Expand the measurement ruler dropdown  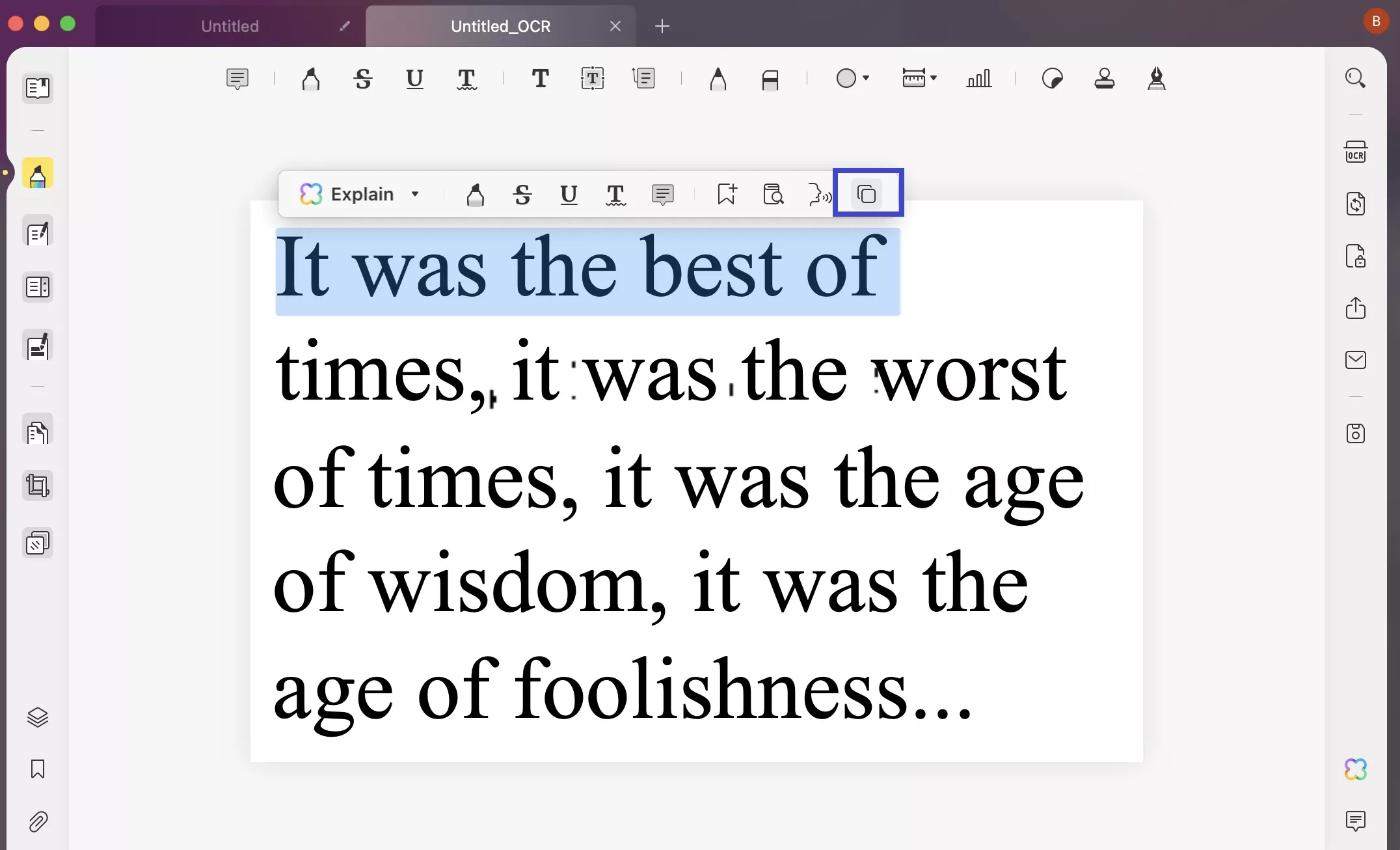[934, 78]
